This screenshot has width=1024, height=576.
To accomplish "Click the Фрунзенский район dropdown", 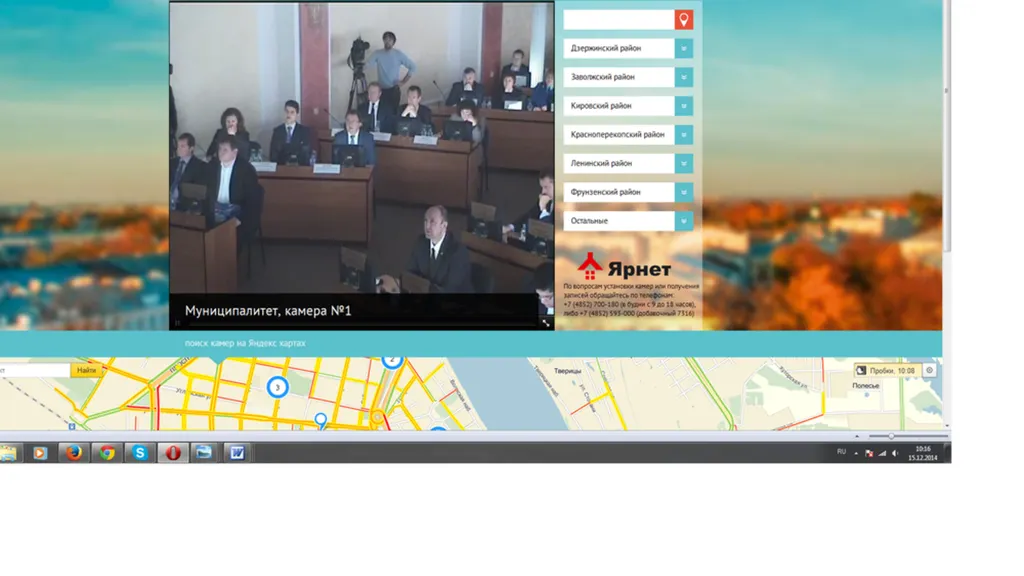I will tap(628, 192).
